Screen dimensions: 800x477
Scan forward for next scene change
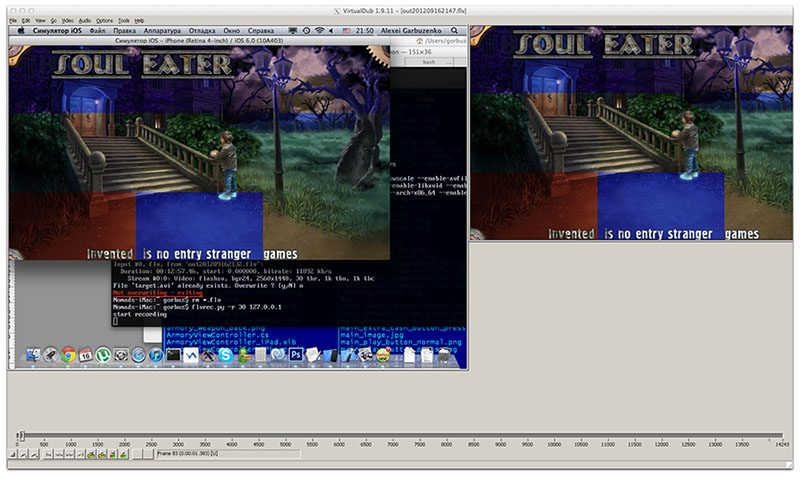coord(123,454)
